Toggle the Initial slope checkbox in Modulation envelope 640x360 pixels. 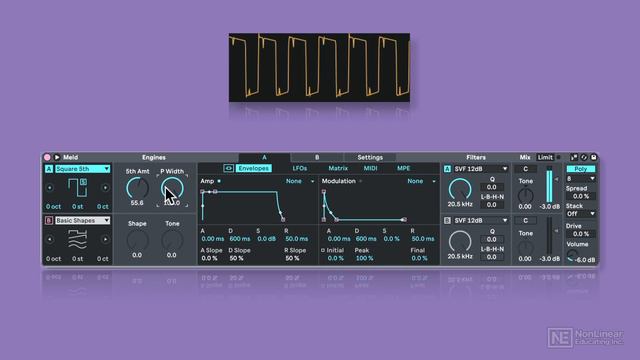coord(323,250)
